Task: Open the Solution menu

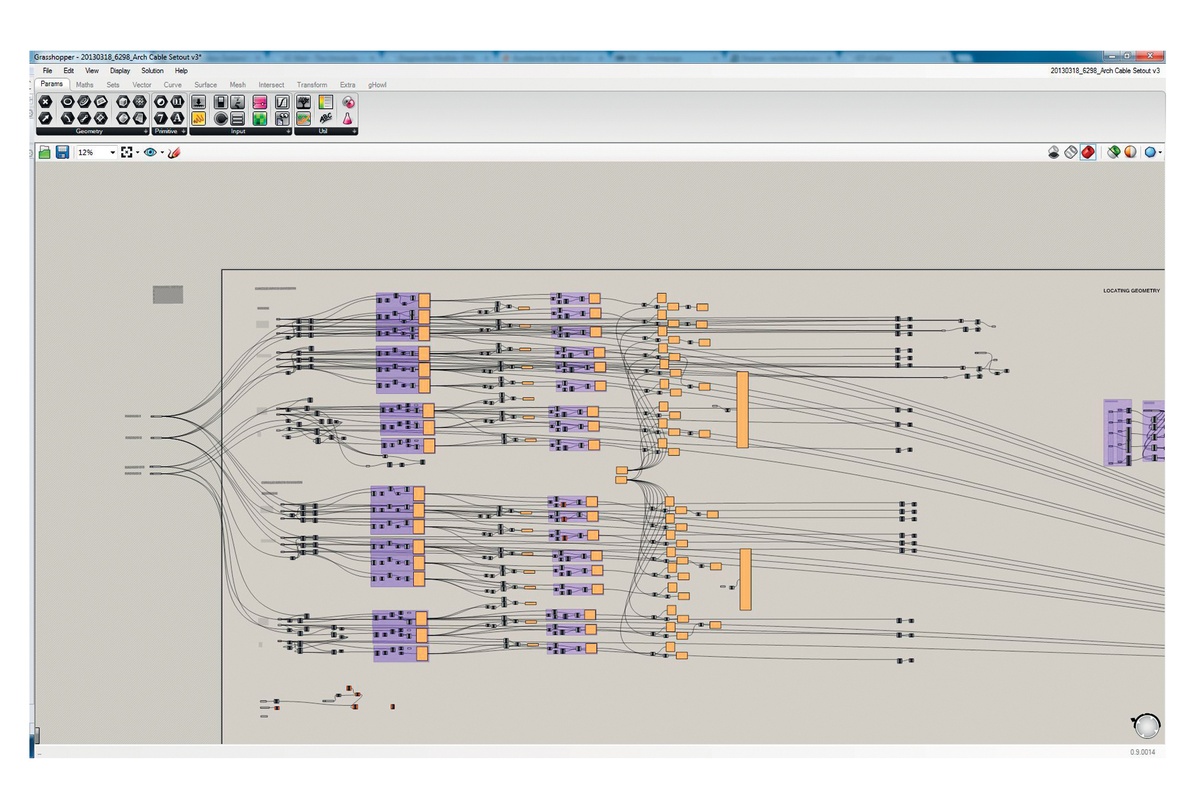Action: tap(152, 71)
